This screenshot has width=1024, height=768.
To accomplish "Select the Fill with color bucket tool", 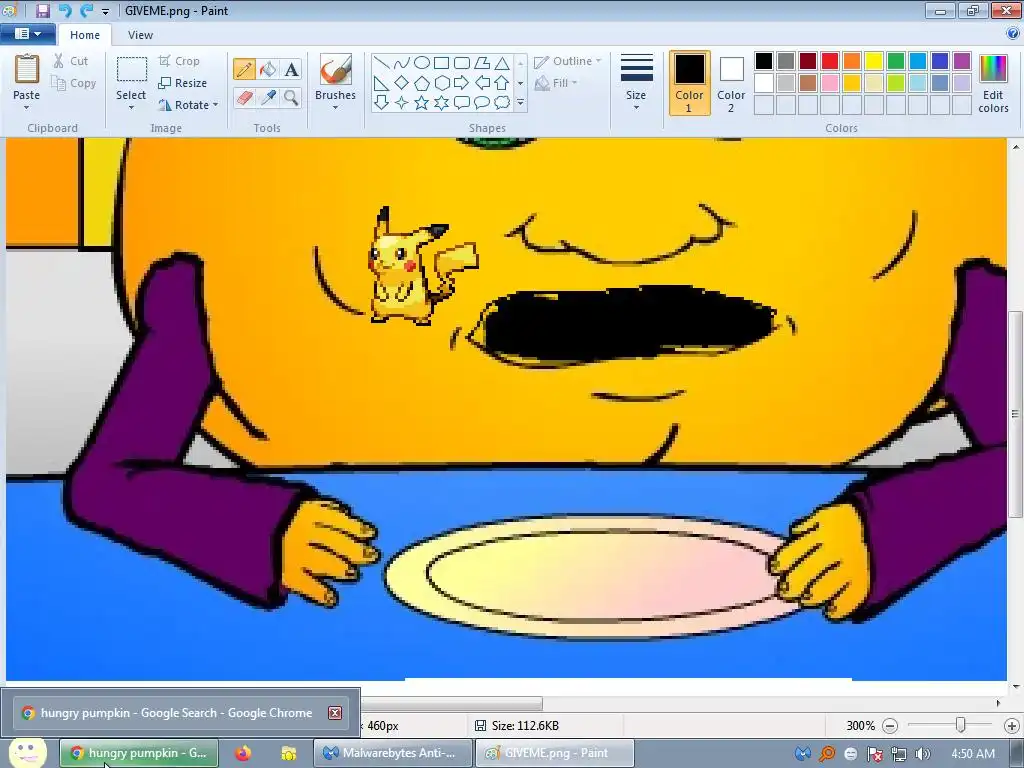I will (268, 69).
